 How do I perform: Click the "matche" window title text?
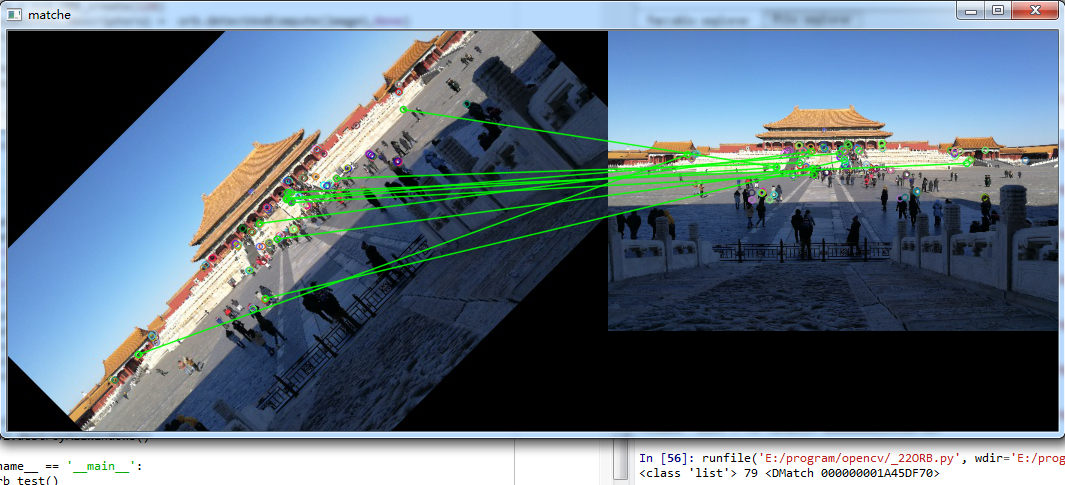[49, 14]
